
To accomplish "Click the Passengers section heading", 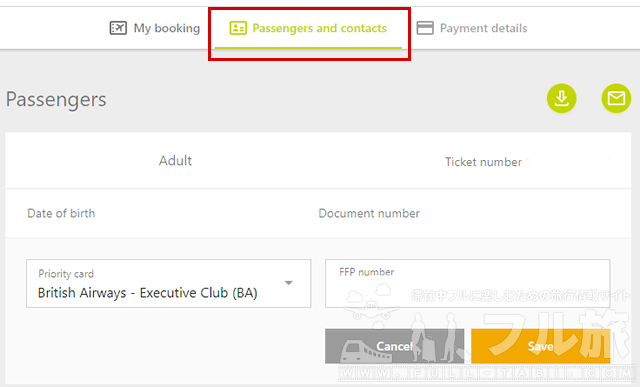I will pyautogui.click(x=56, y=100).
